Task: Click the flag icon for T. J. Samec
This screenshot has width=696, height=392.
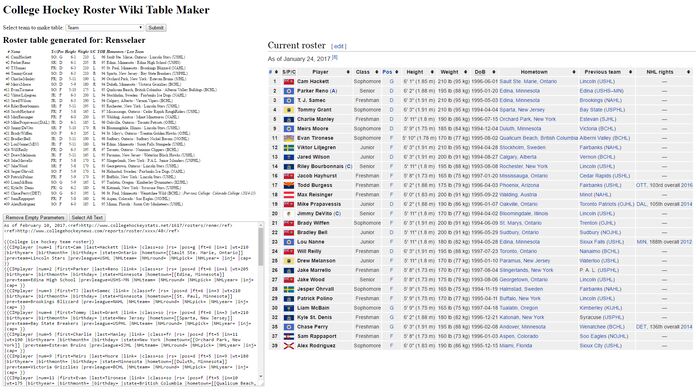Action: (289, 100)
